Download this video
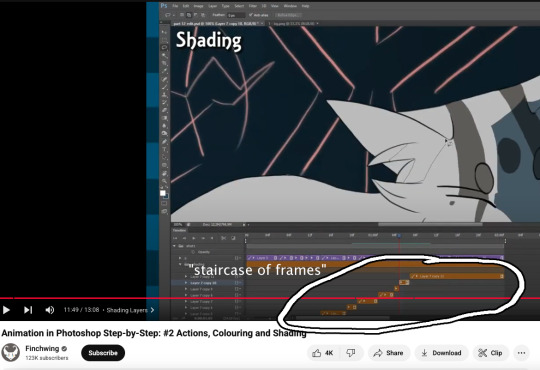Image resolution: width=540 pixels, height=370 pixels. pos(442,353)
